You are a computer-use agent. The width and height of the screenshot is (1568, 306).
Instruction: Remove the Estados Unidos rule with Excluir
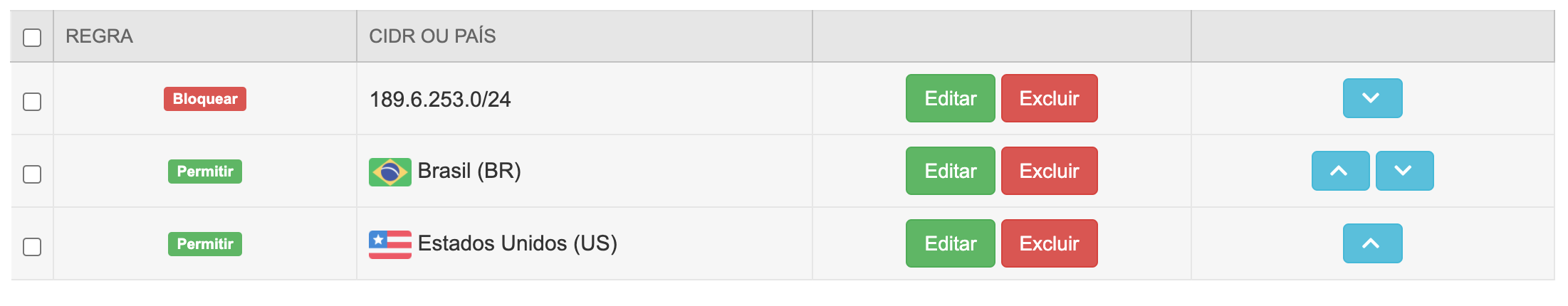click(1049, 243)
